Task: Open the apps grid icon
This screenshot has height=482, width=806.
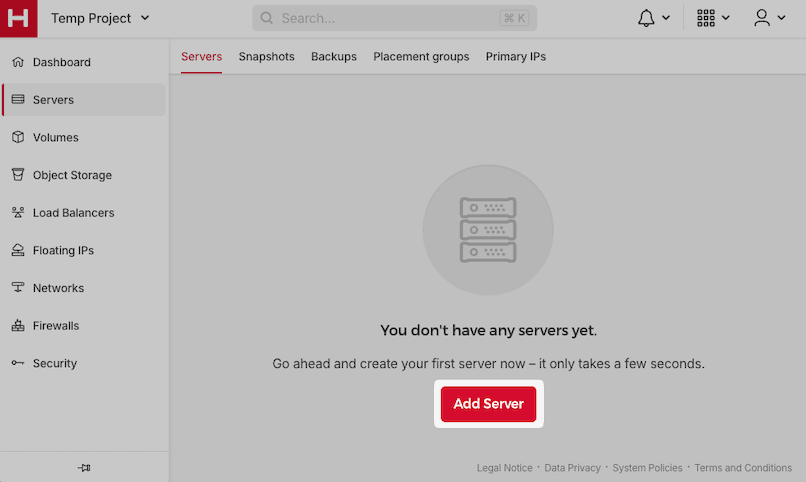Action: 706,18
